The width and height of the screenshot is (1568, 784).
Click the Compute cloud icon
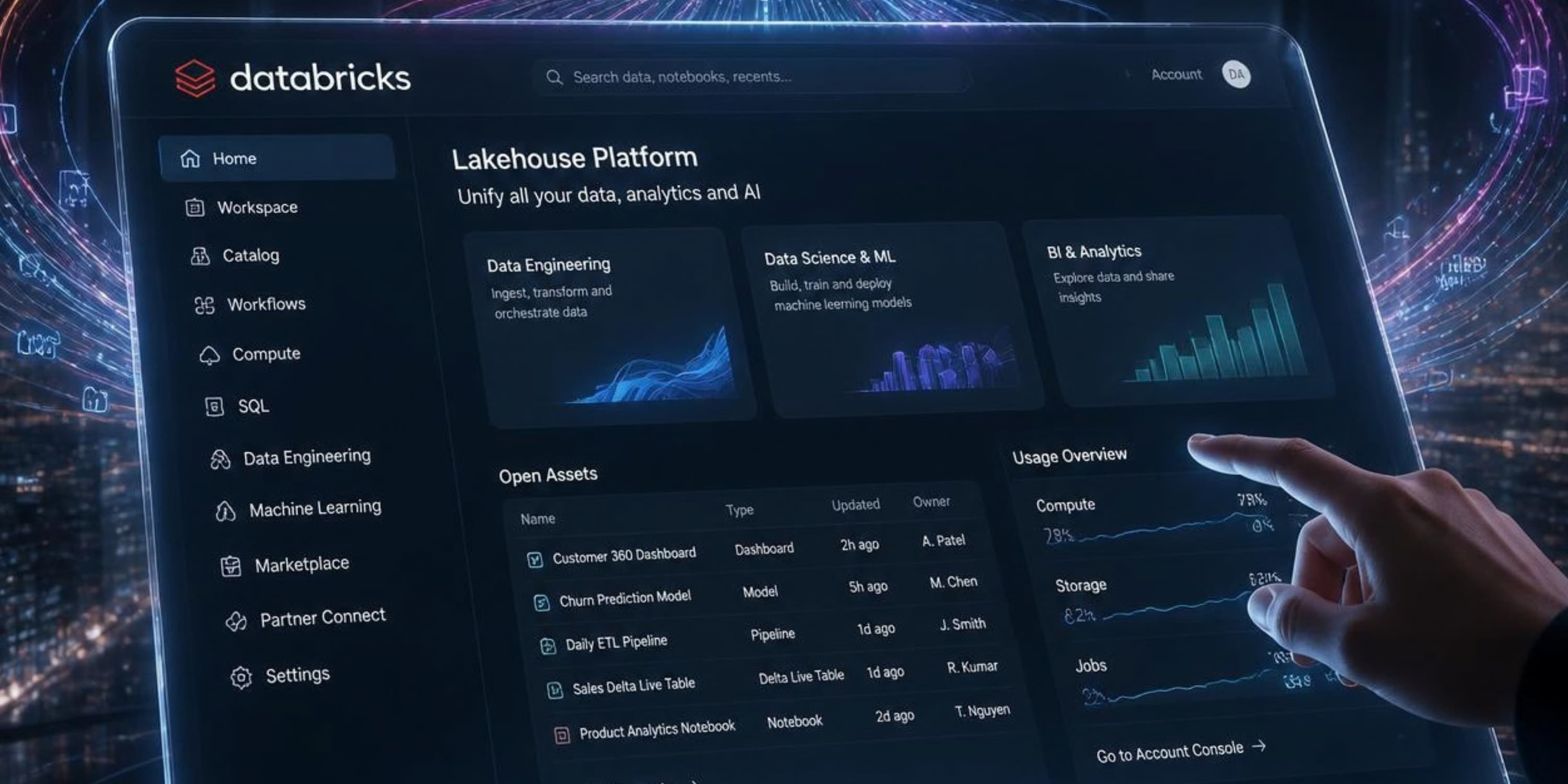[210, 355]
